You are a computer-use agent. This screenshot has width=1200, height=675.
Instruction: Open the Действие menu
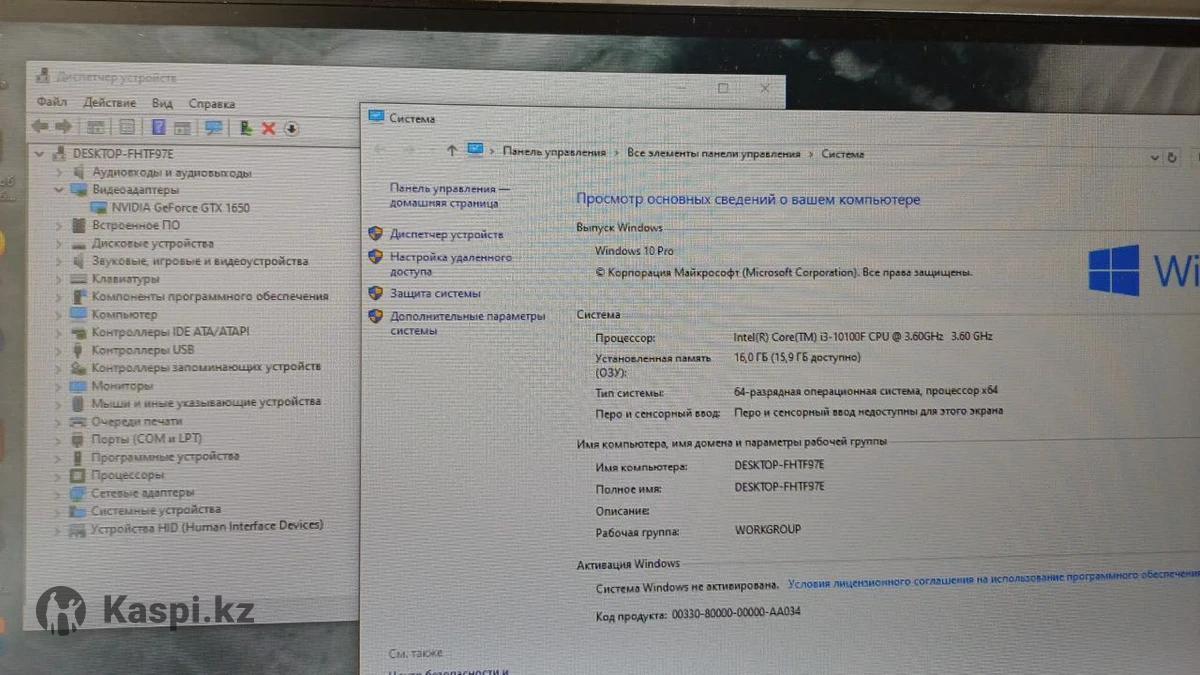[x=110, y=102]
